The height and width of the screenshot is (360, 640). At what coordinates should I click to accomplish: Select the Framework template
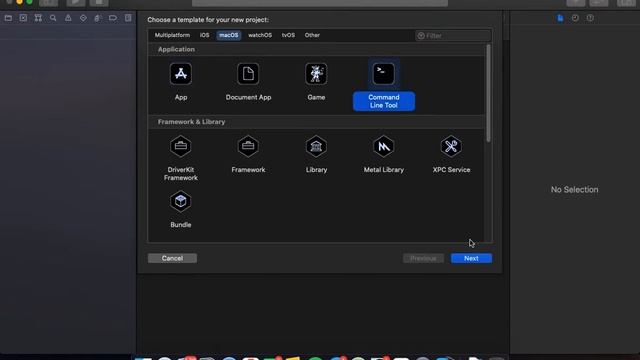(248, 154)
